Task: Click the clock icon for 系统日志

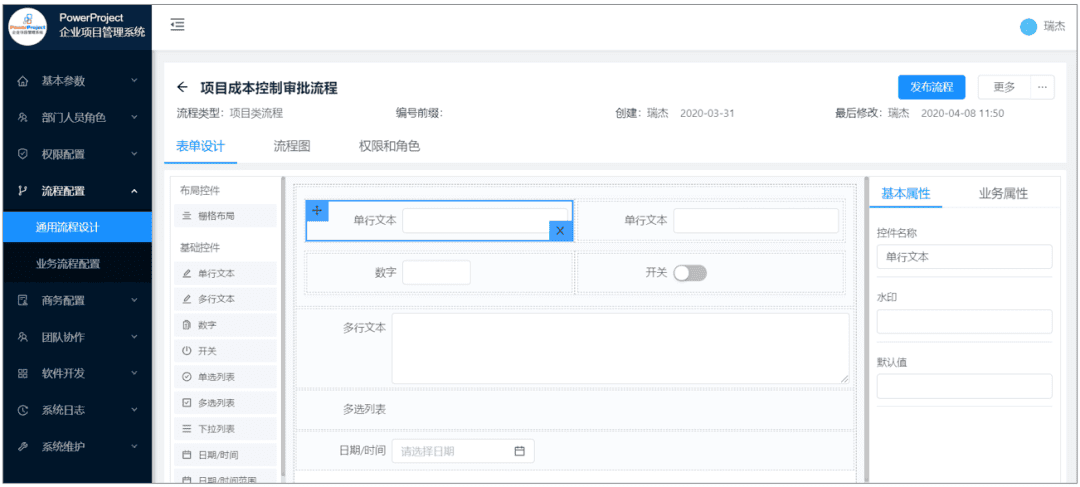Action: pos(23,411)
